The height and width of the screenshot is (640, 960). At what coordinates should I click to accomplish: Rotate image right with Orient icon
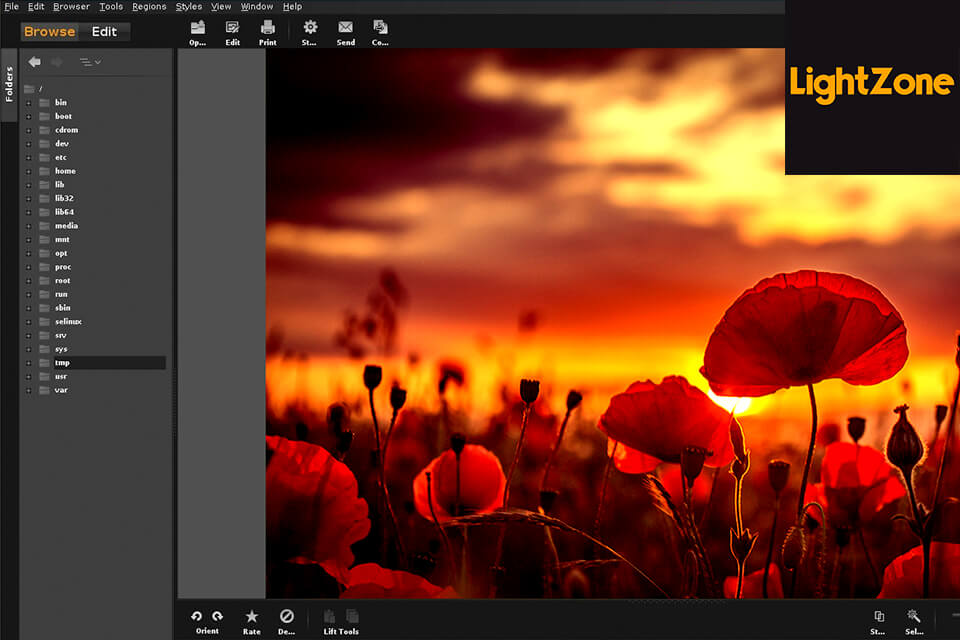coord(217,616)
